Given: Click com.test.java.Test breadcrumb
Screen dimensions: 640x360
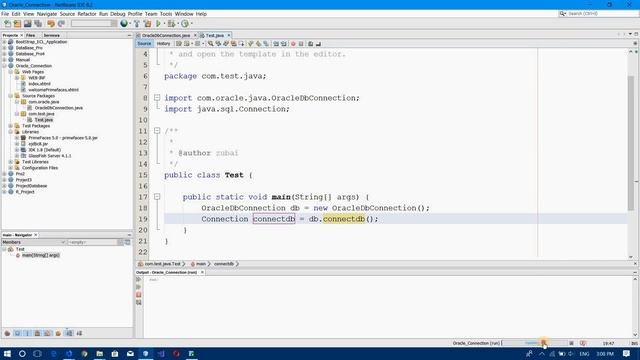Looking at the screenshot, I should tap(162, 264).
